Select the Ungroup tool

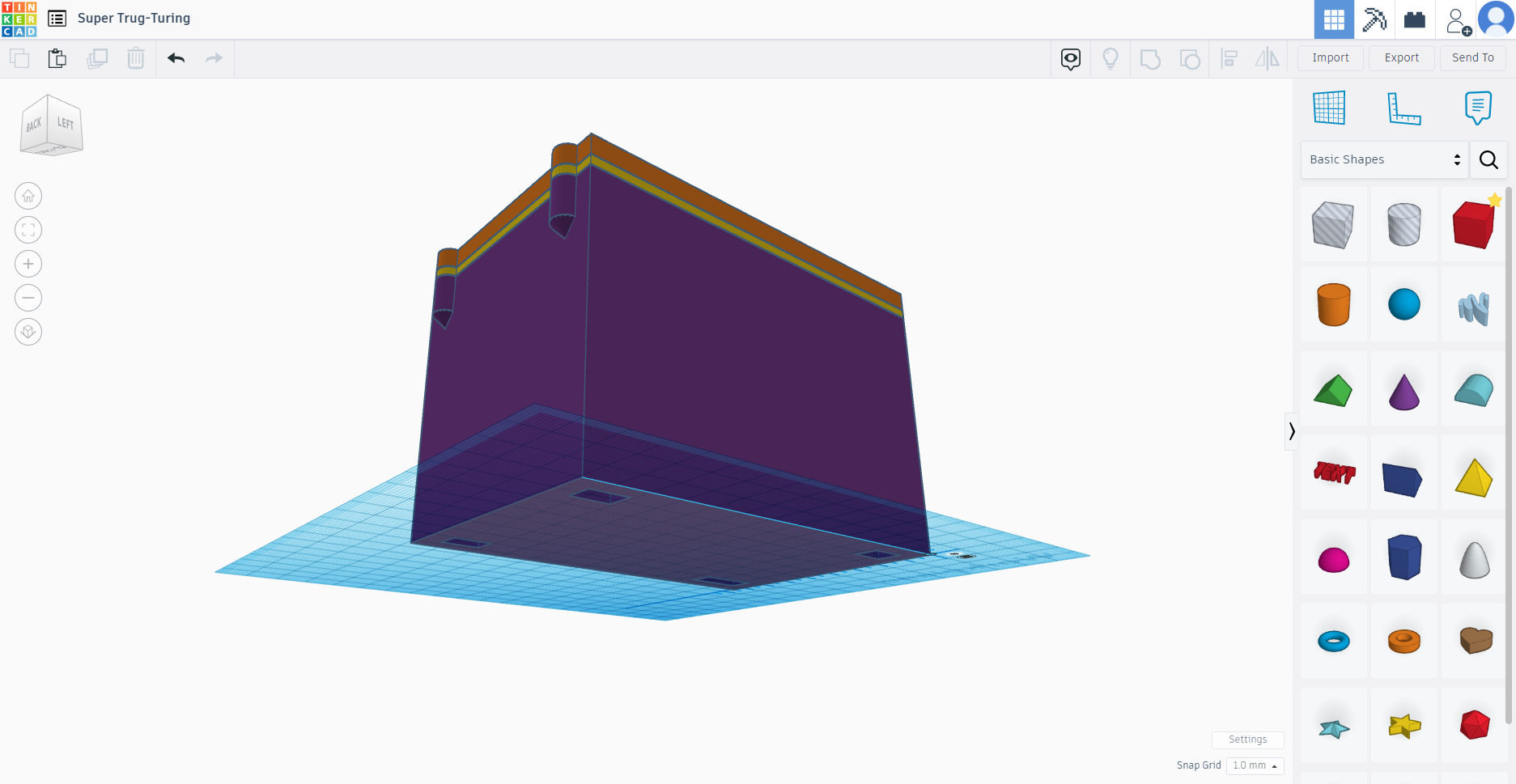[x=1190, y=58]
